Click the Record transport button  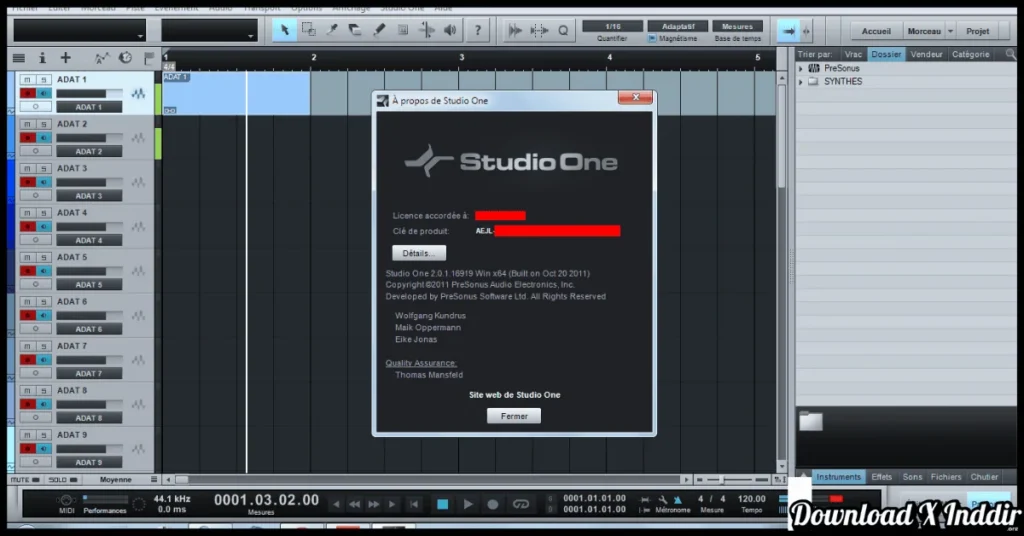coord(493,504)
